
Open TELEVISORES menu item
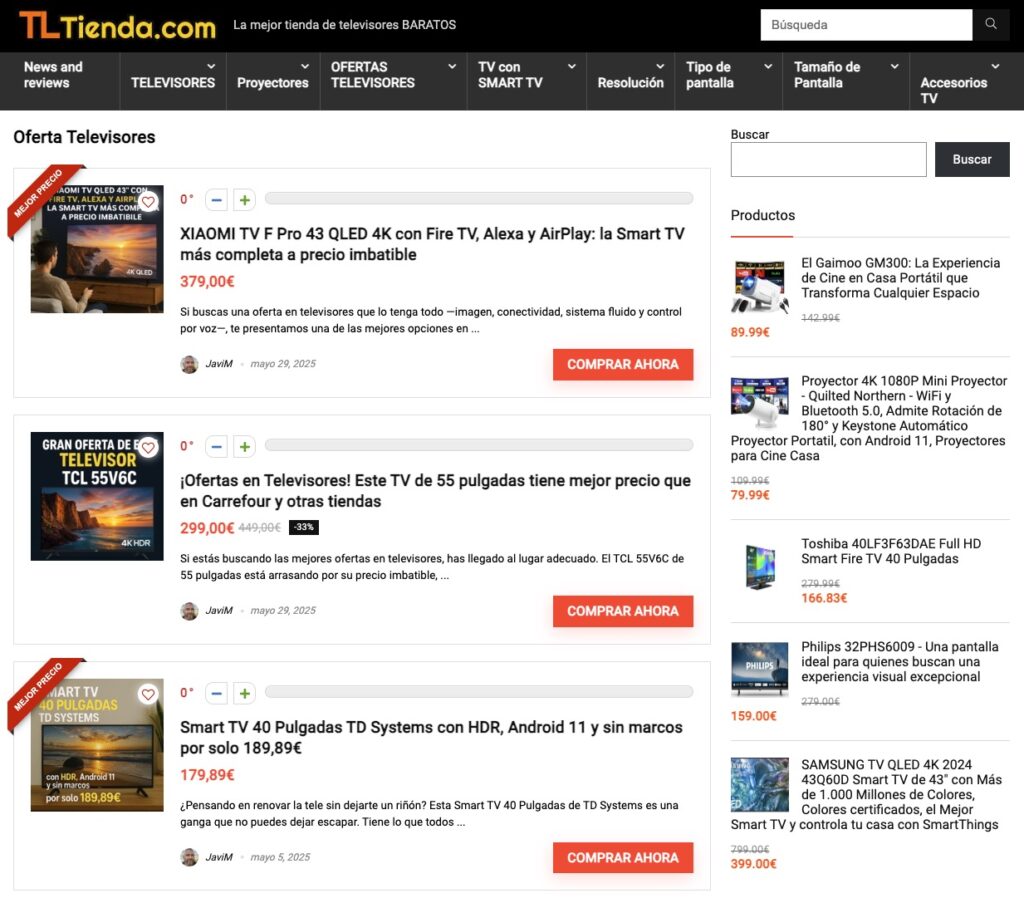(x=172, y=83)
